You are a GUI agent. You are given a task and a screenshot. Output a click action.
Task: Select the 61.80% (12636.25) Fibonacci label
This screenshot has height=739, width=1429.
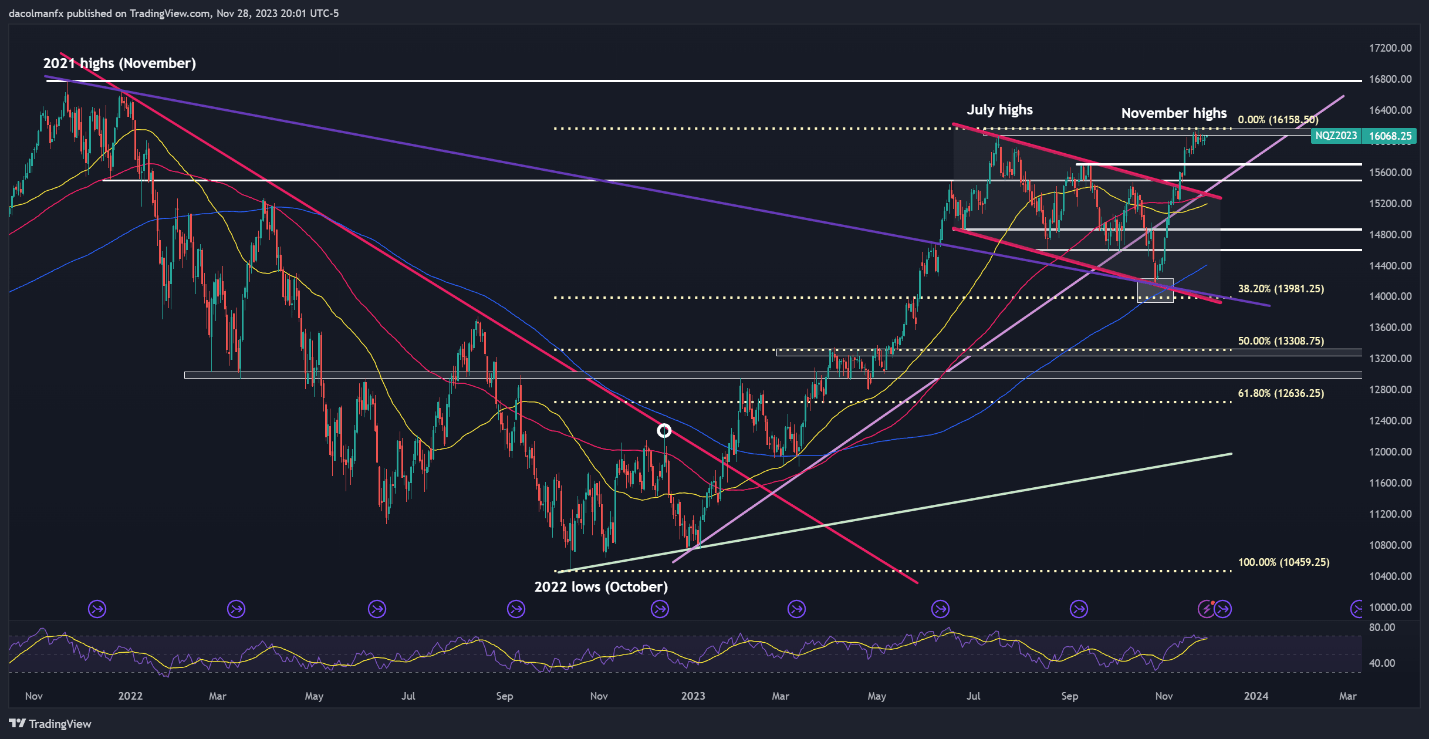click(1281, 394)
